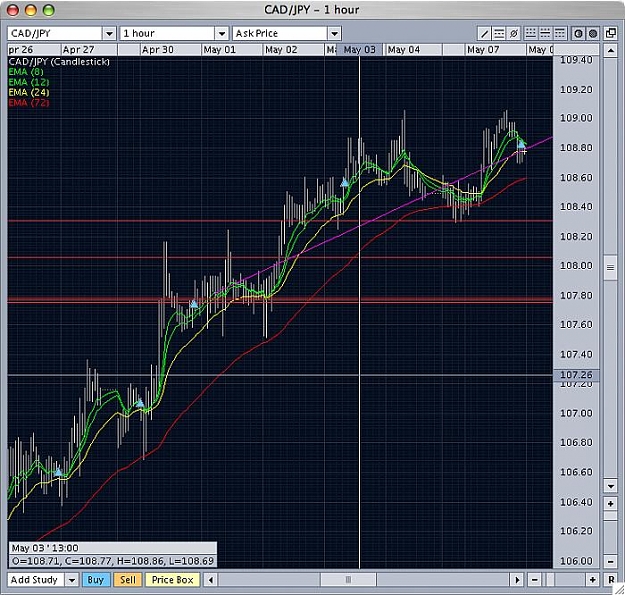The image size is (625, 595).
Task: Click the highlighted 107.26 price marker
Action: coord(576,375)
